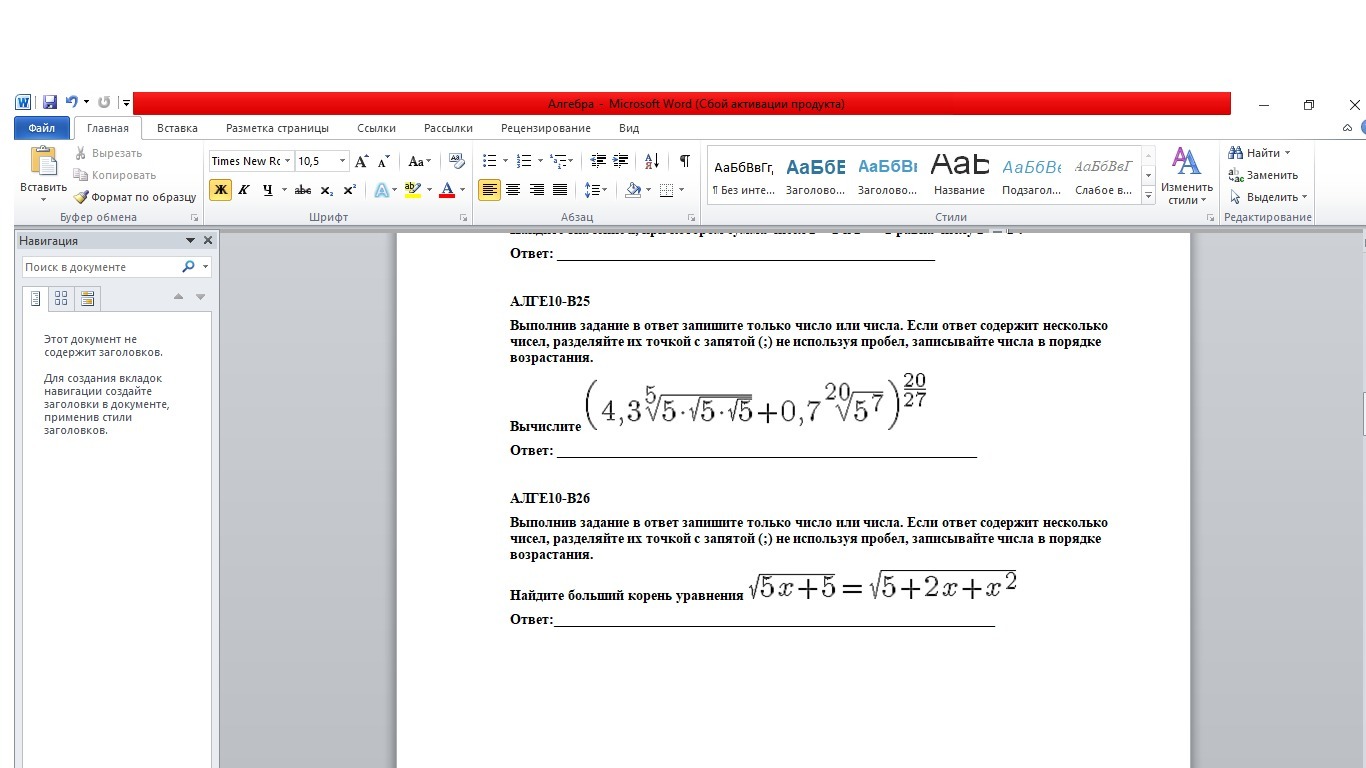The height and width of the screenshot is (768, 1366).
Task: Open the numbered list dropdown arrow
Action: (x=541, y=161)
